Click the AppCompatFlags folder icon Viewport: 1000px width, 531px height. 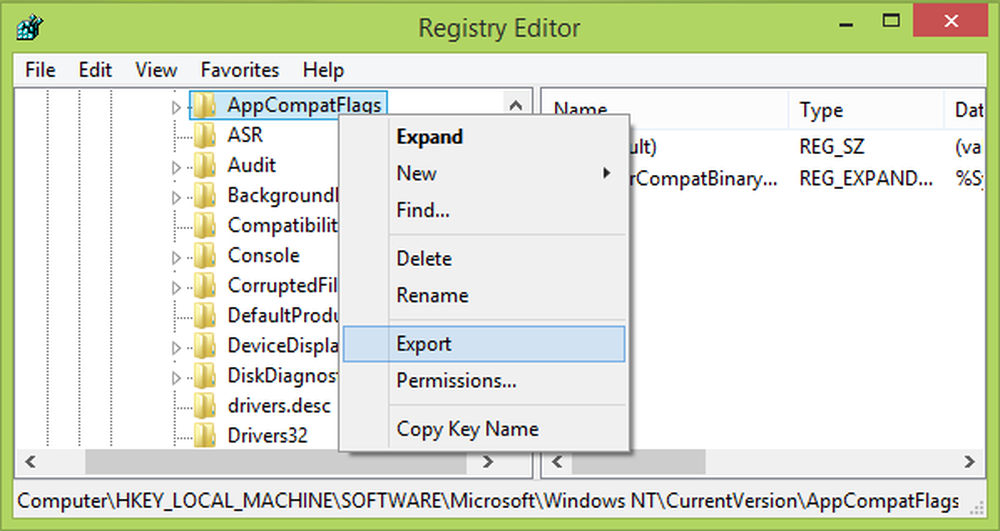pyautogui.click(x=204, y=105)
